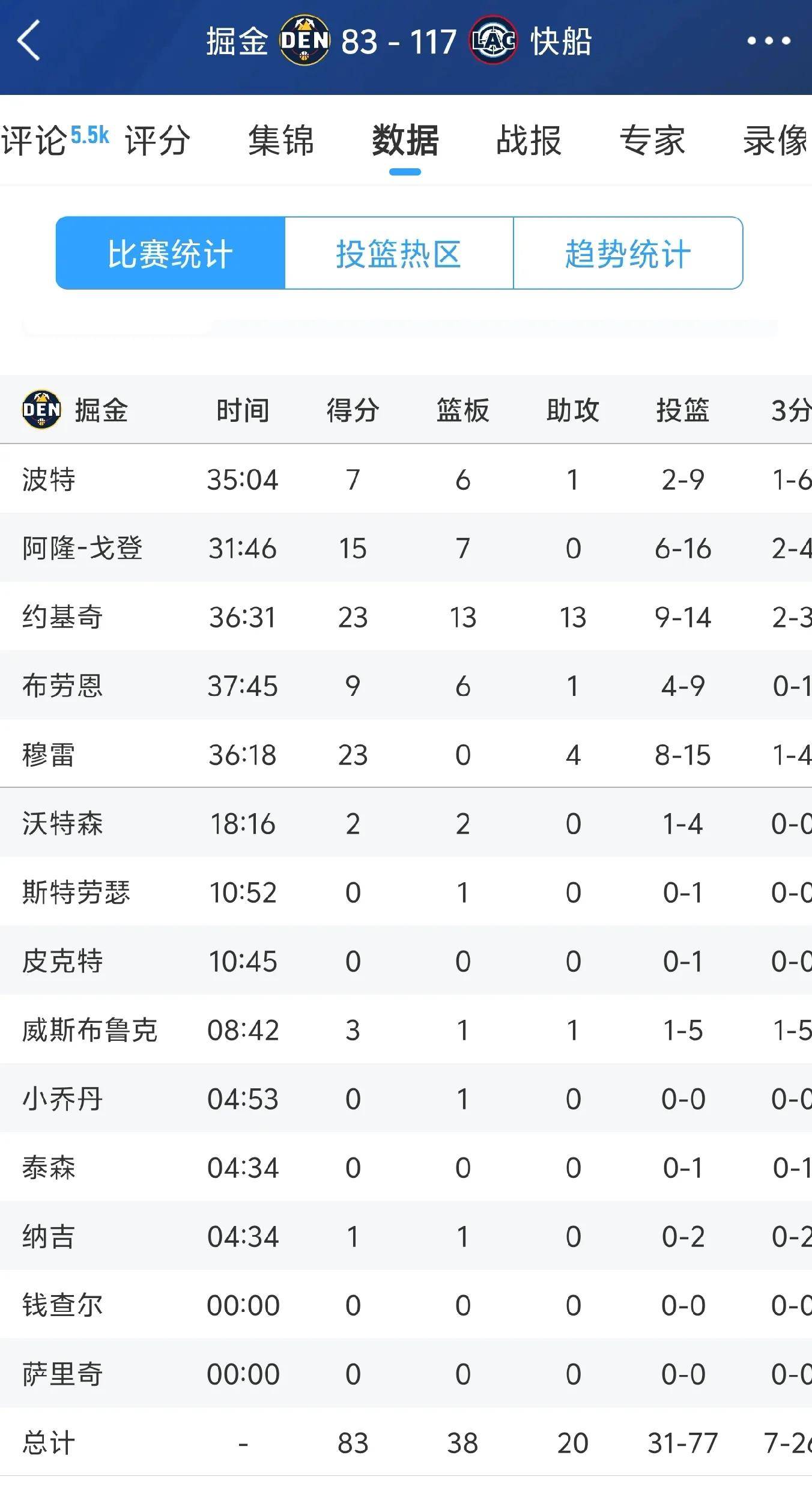The image size is (812, 1506).
Task: Tap the Denver Nuggets logo in header
Action: [304, 40]
